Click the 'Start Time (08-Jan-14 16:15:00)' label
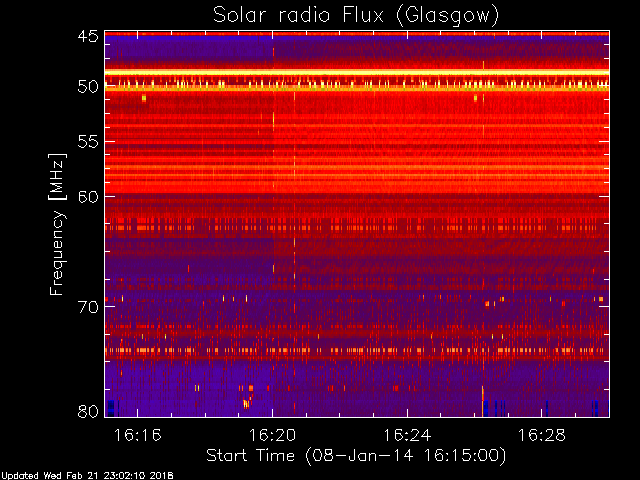The height and width of the screenshot is (480, 640). click(x=356, y=456)
